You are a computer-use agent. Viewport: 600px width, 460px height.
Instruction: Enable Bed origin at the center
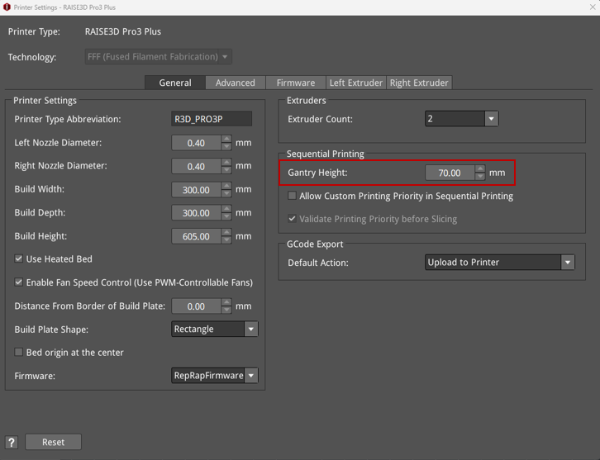tap(19, 352)
